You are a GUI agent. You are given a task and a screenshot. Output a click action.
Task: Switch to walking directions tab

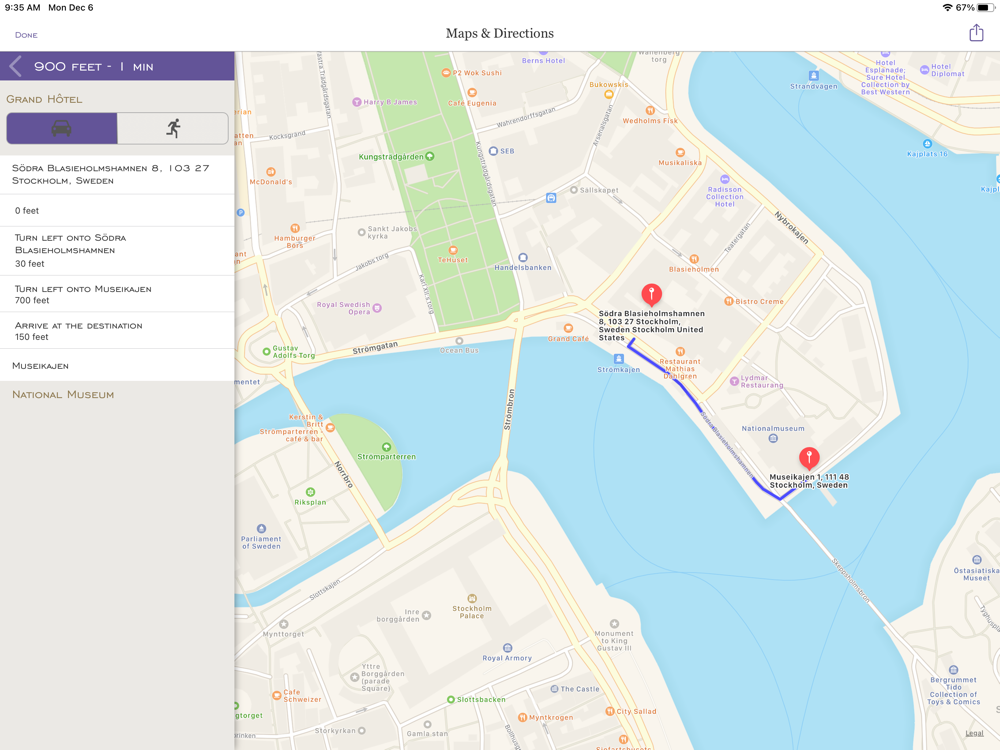(173, 129)
